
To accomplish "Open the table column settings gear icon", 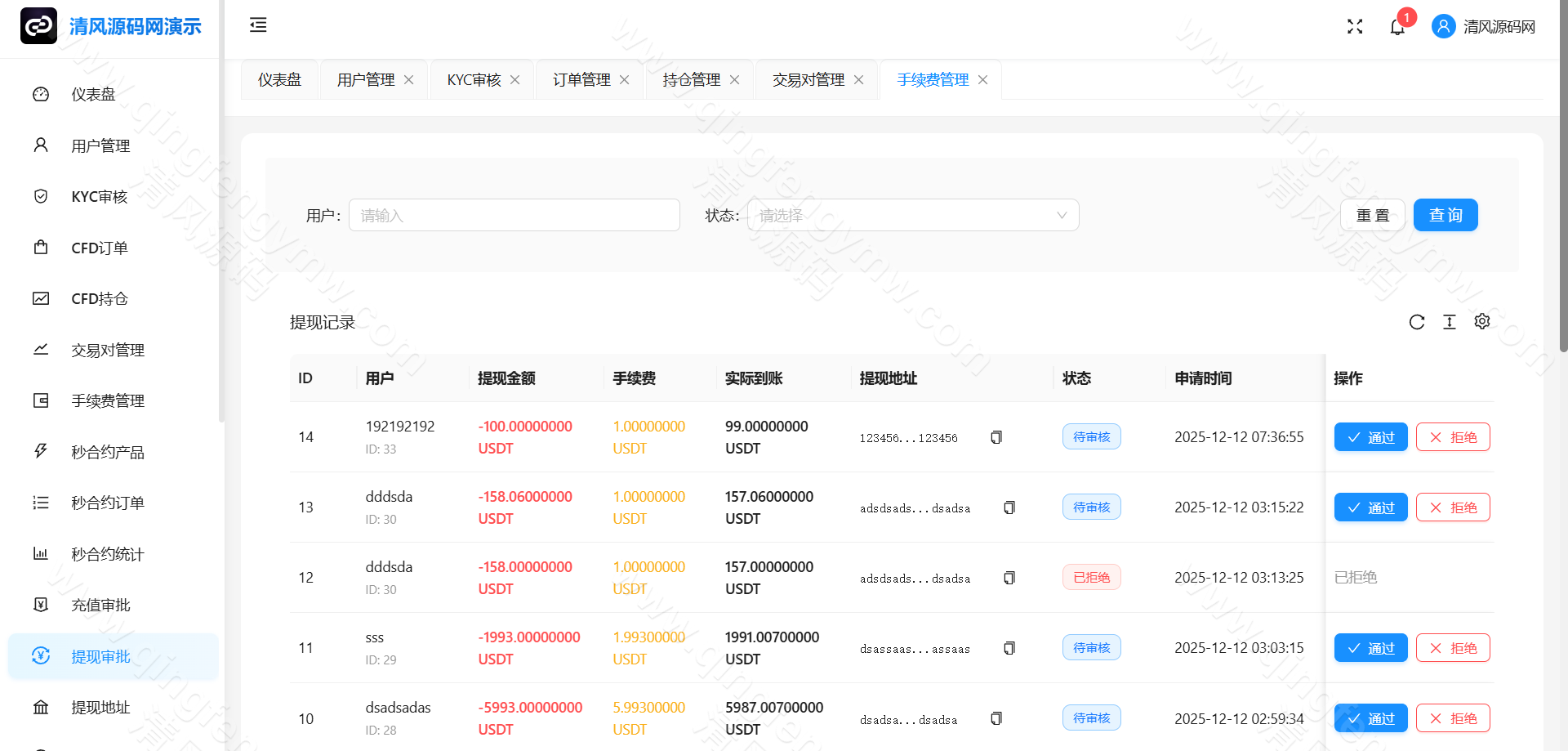I will [1482, 322].
